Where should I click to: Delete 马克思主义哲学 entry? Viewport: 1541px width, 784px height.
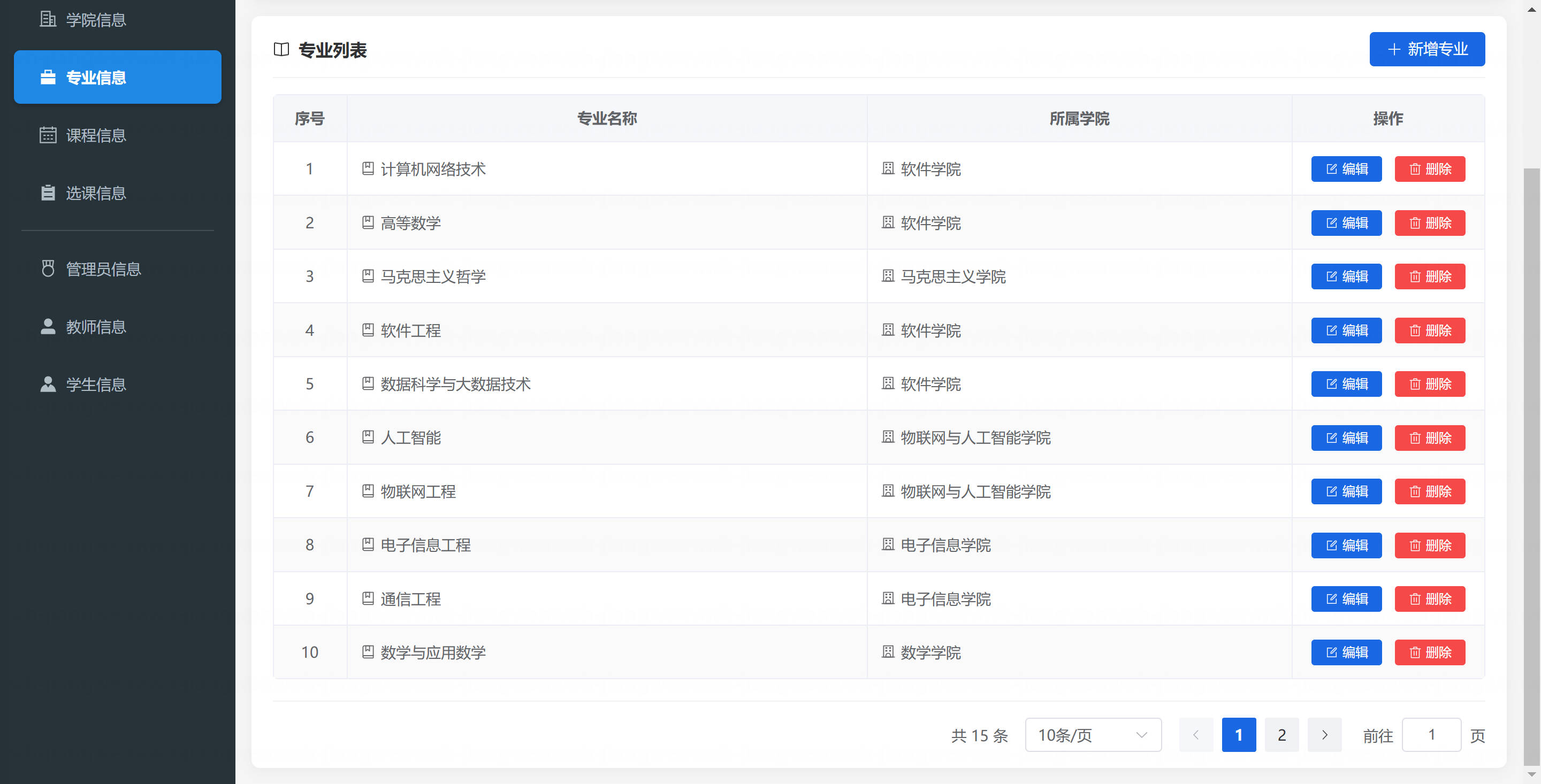(x=1430, y=276)
